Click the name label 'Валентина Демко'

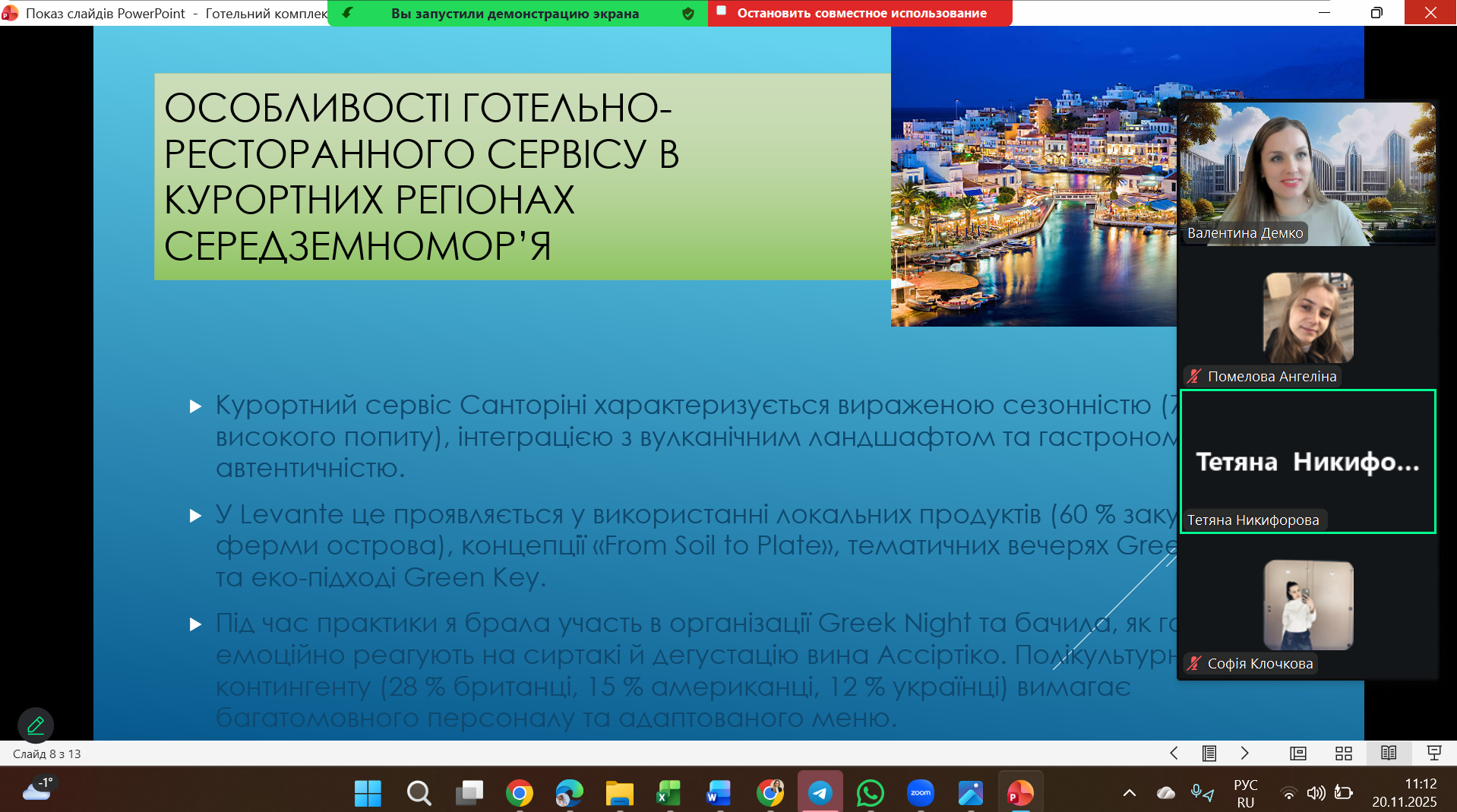click(1245, 233)
